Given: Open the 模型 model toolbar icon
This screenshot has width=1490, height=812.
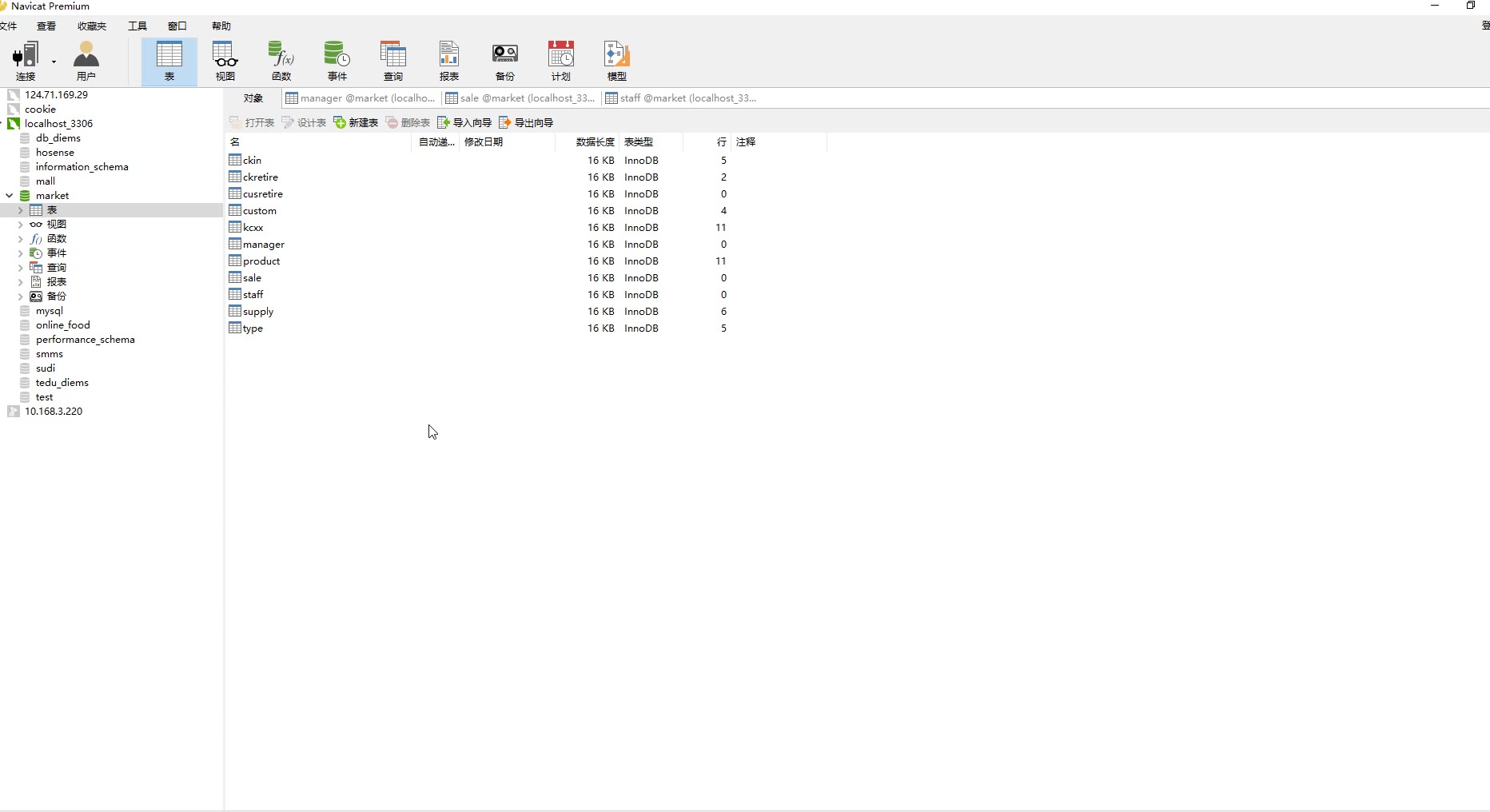Looking at the screenshot, I should [x=617, y=61].
